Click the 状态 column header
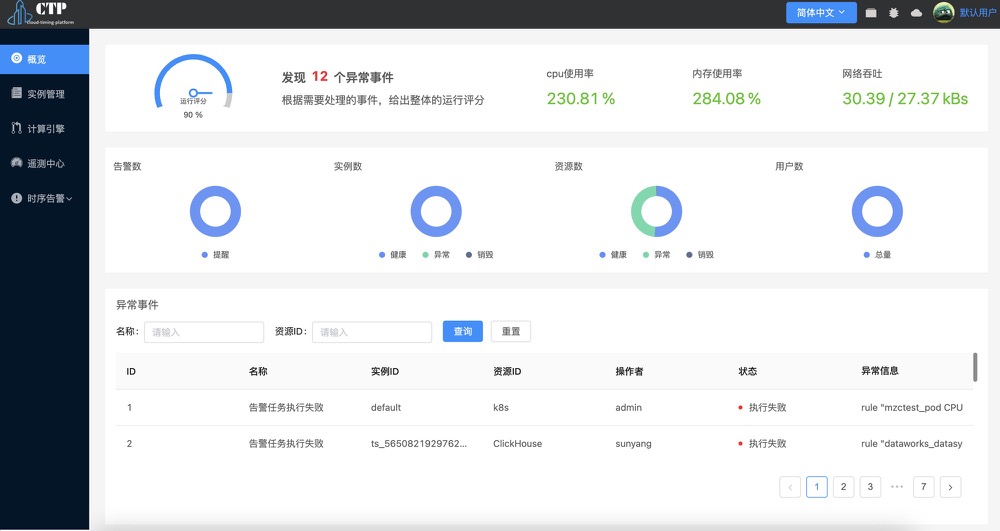1000x531 pixels. 747,371
